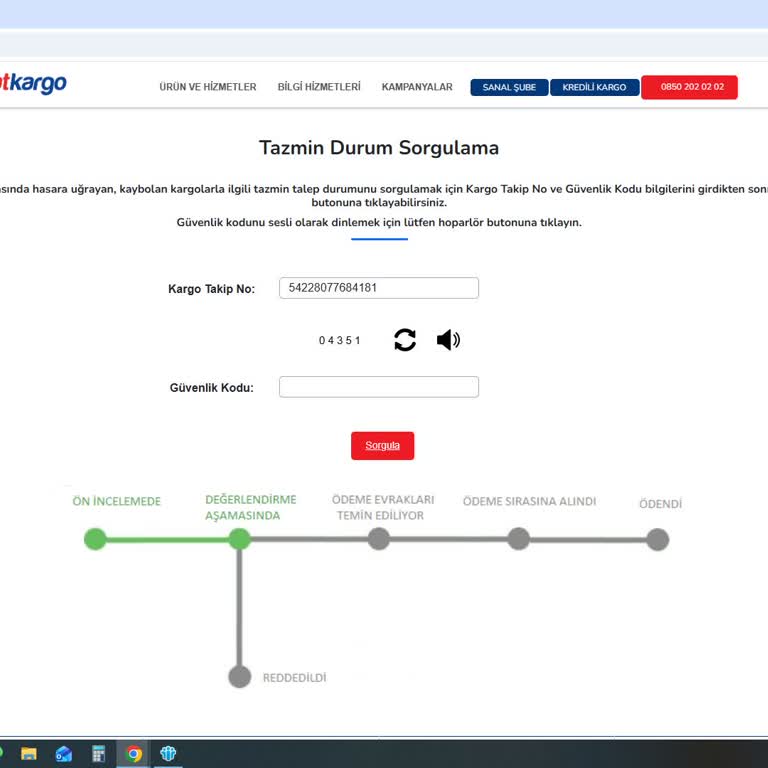Open BİLGİ HİZMETLERİ menu
This screenshot has height=768, width=768.
[x=319, y=87]
